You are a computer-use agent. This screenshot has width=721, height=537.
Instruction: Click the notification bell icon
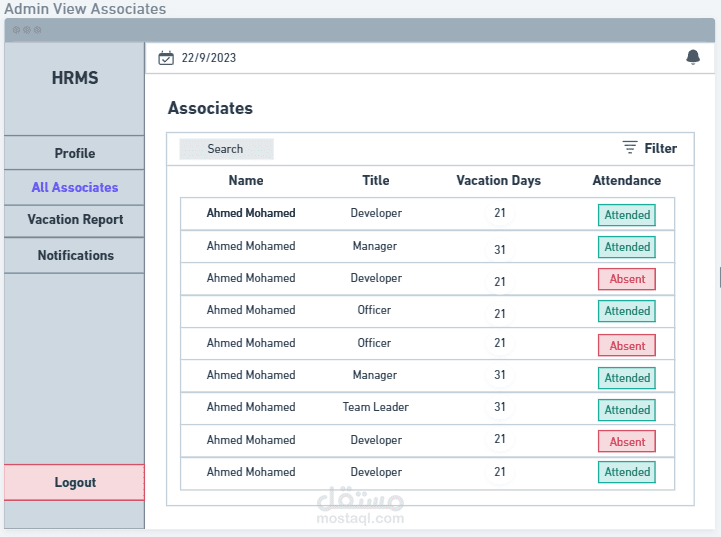tap(693, 58)
